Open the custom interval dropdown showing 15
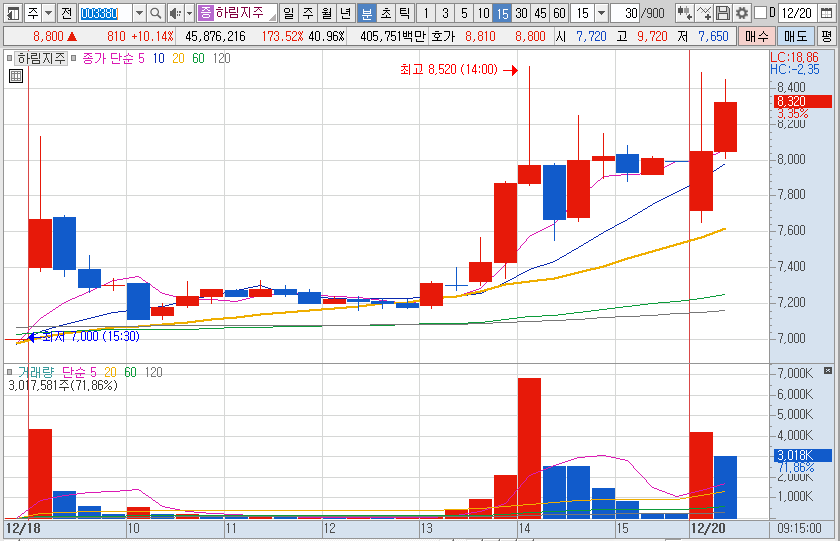The image size is (840, 541). coord(602,13)
